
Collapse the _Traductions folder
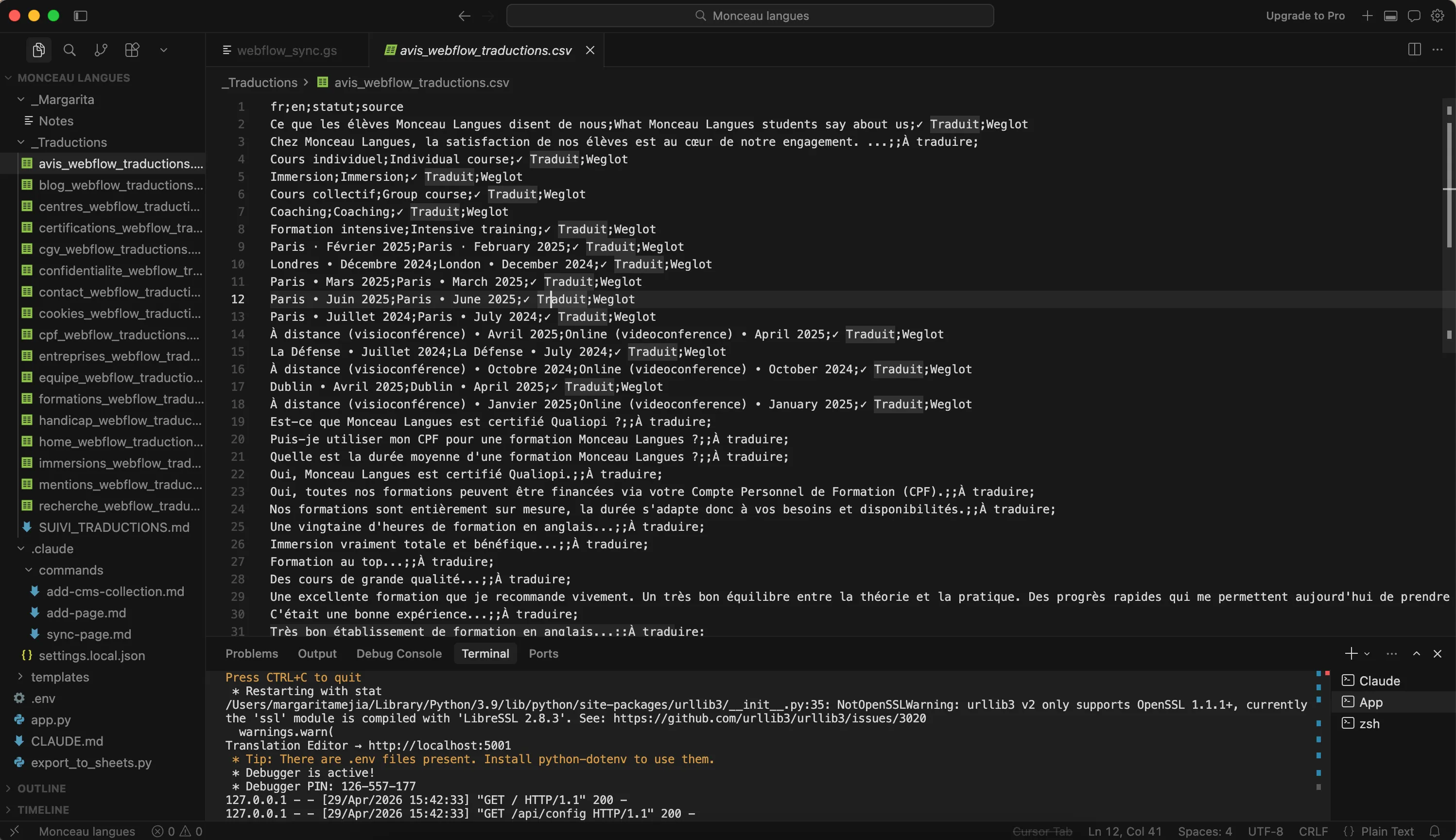69,142
